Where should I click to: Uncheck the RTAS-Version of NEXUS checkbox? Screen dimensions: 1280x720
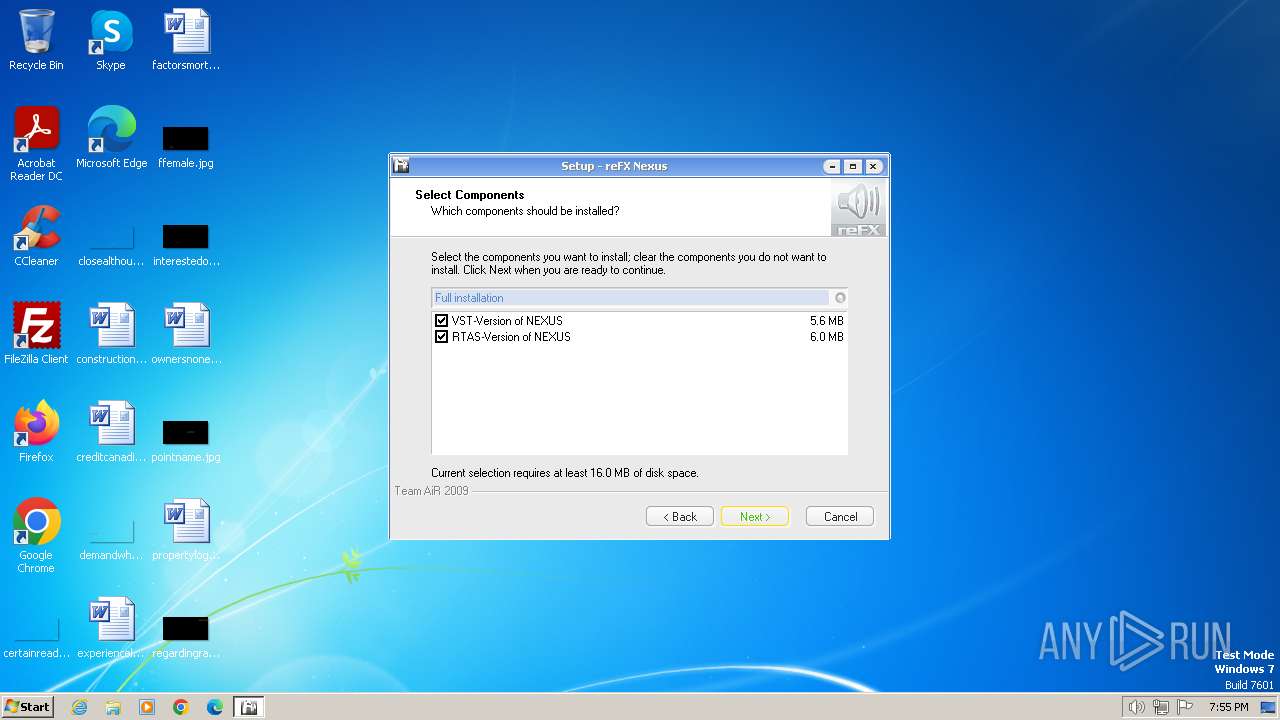tap(442, 337)
